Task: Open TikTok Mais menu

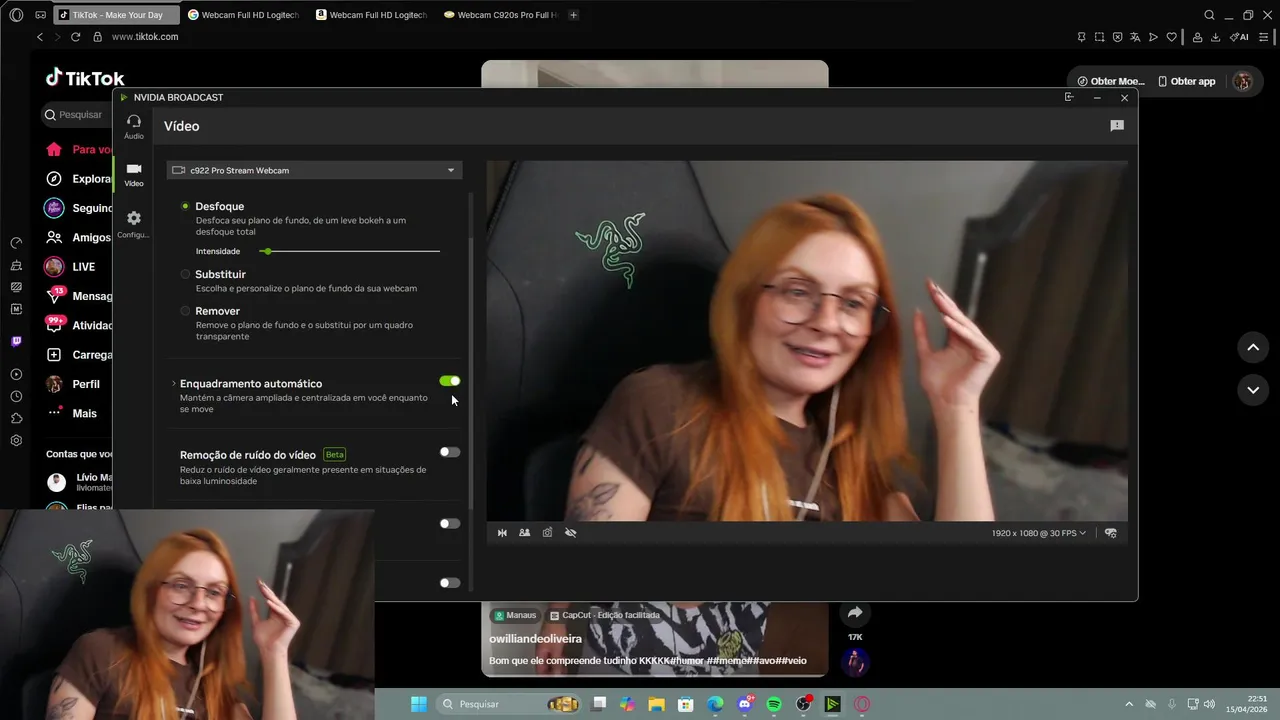Action: (x=72, y=413)
